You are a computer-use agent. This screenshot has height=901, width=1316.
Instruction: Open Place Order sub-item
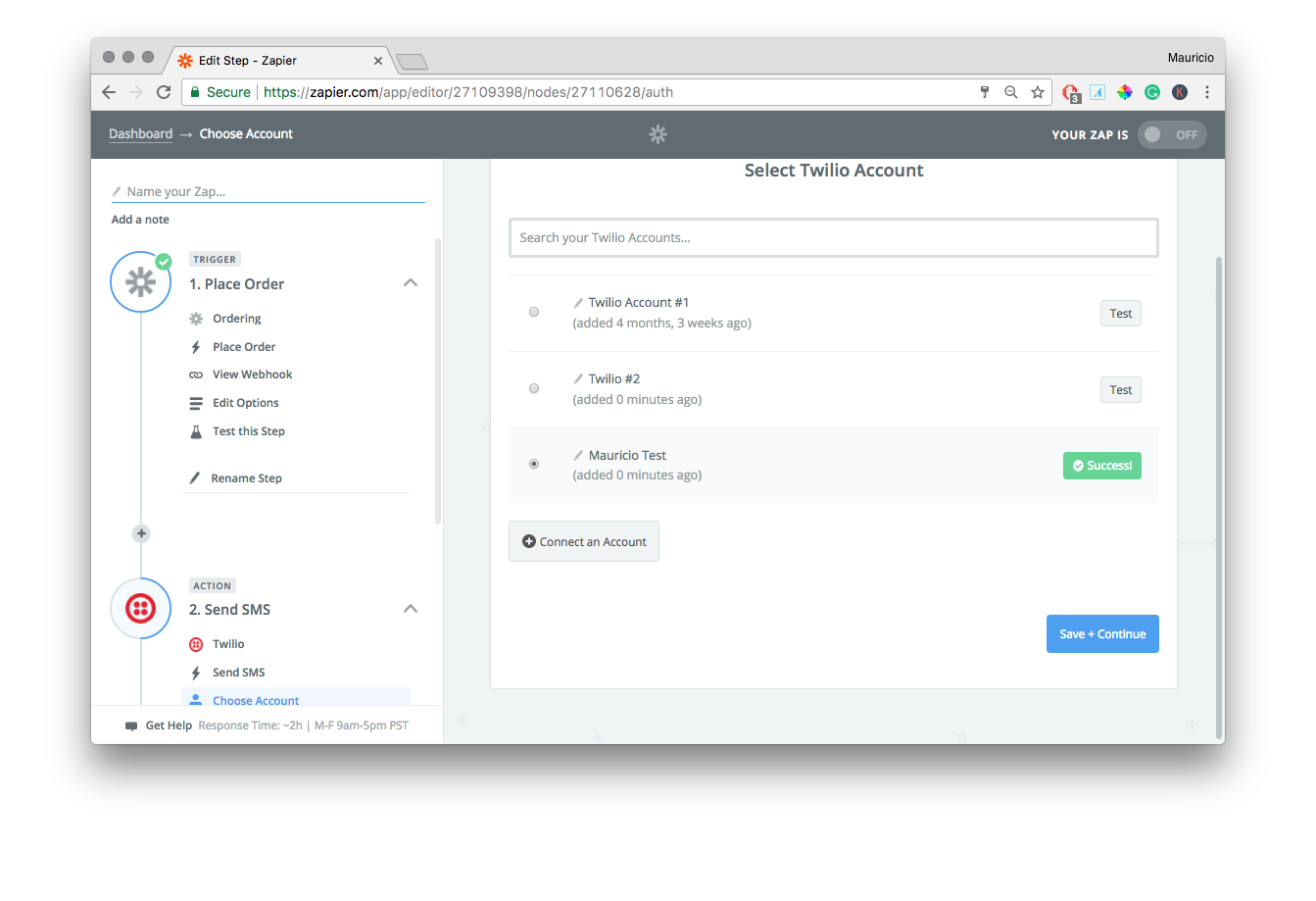tap(244, 347)
